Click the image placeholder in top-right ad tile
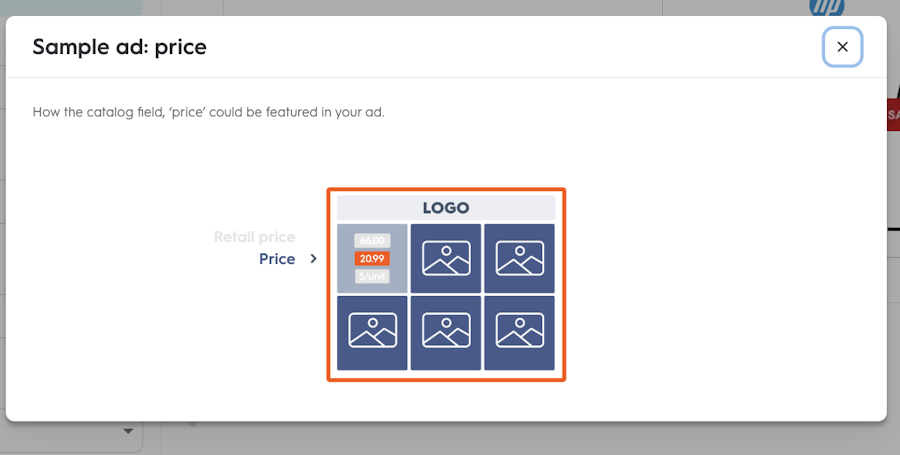This screenshot has width=900, height=455. 519,258
